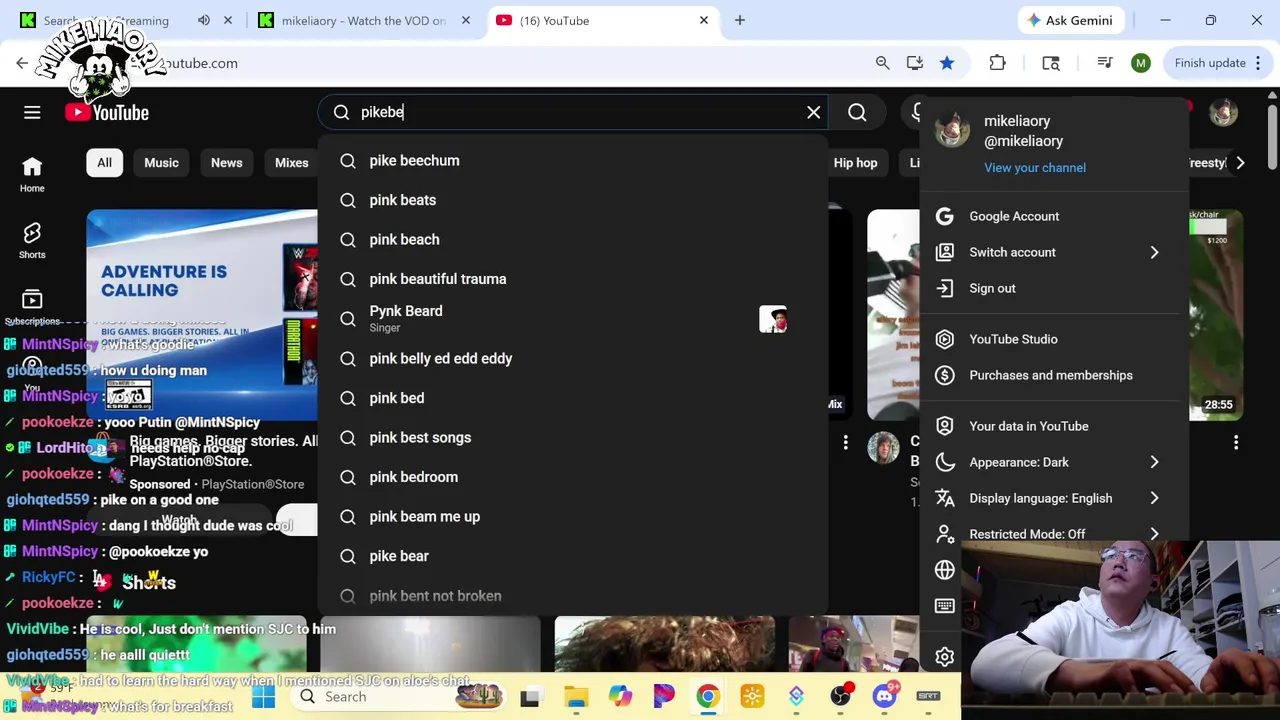
Task: Click the browser zoom magnifier icon
Action: coord(882,63)
